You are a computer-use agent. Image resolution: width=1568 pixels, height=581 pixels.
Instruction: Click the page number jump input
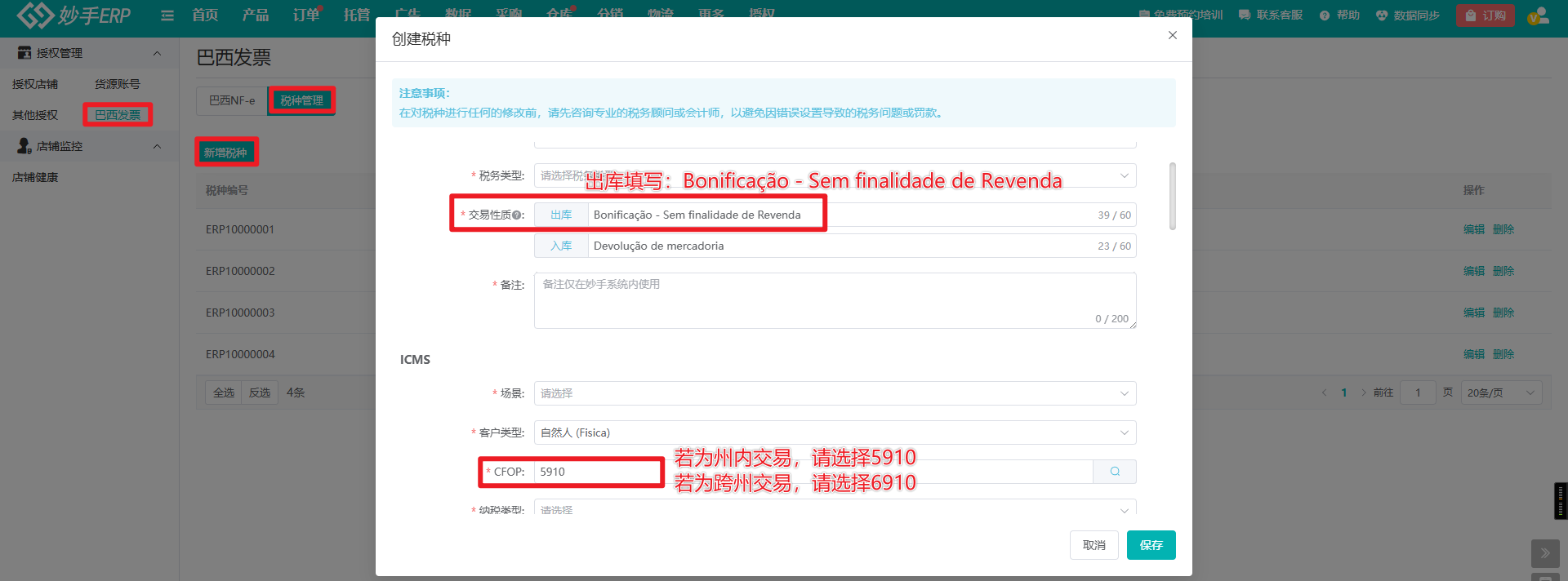(1418, 393)
